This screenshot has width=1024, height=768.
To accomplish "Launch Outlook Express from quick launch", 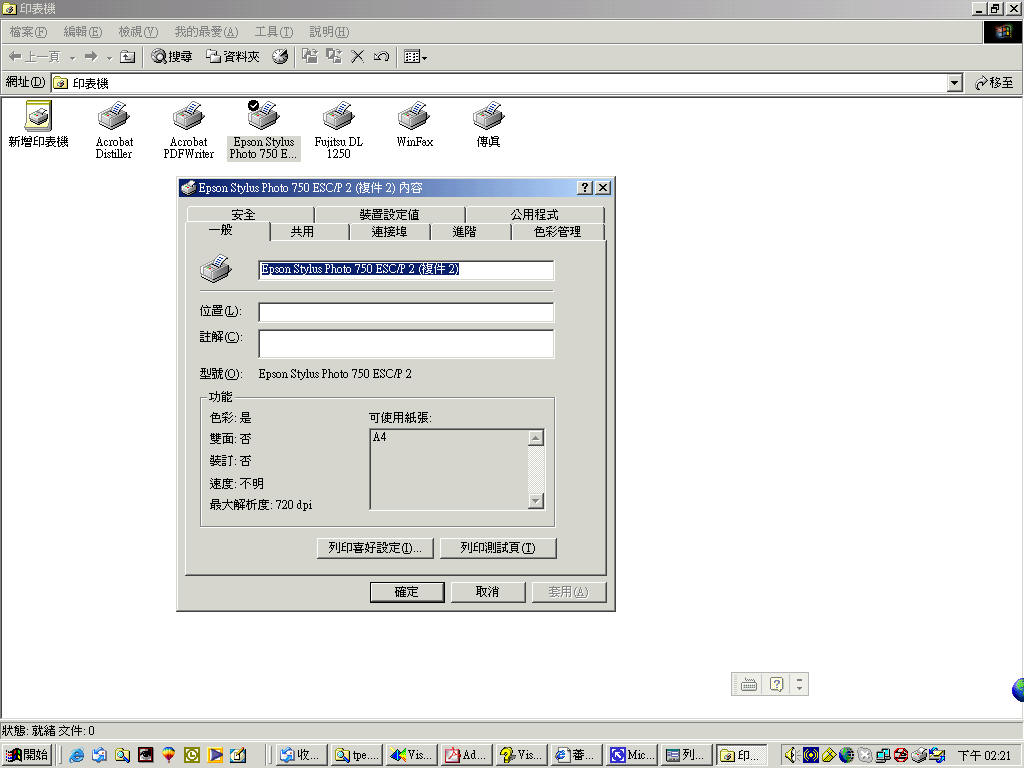I will [x=99, y=755].
